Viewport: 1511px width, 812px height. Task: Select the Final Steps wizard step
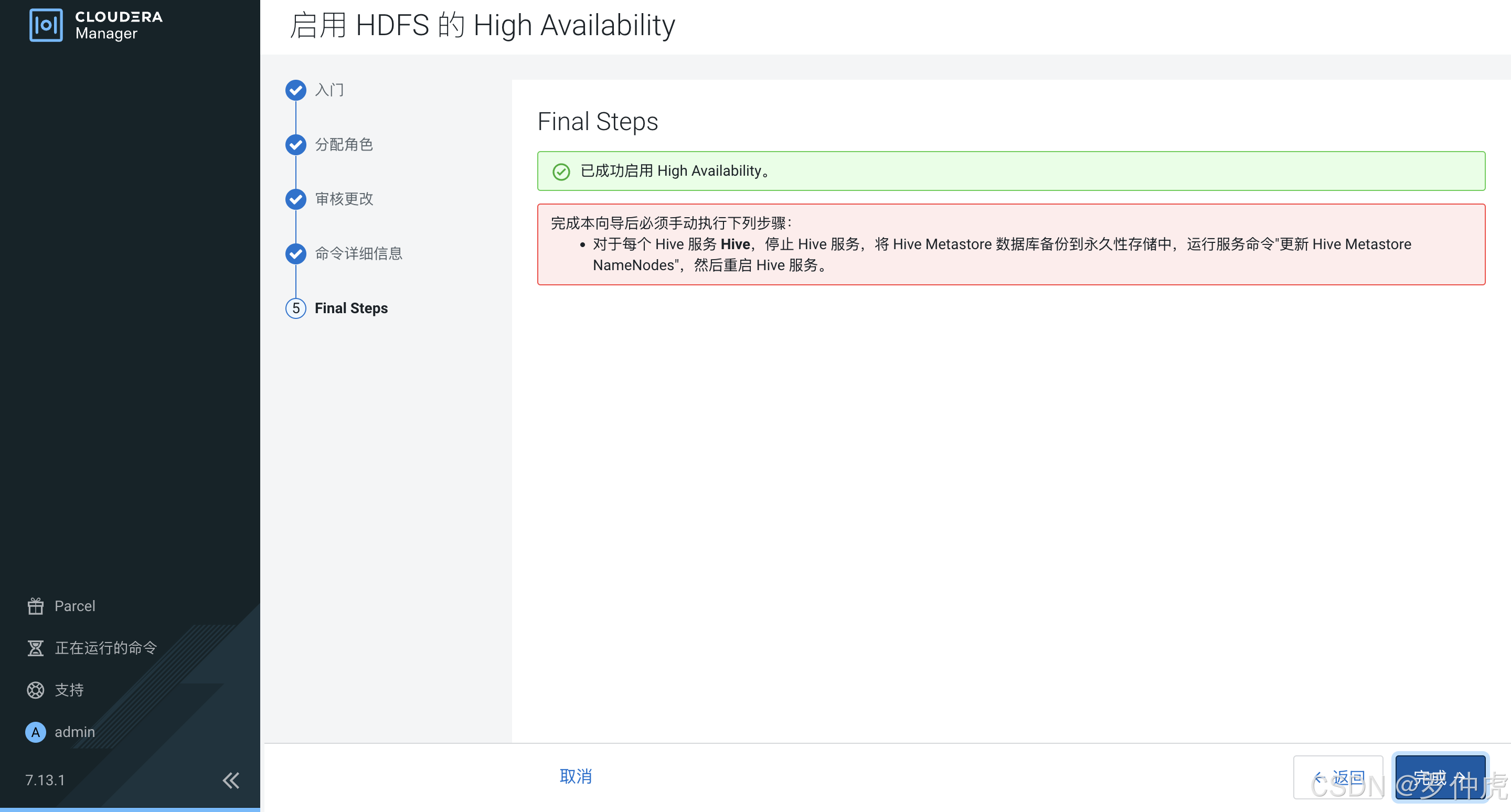[x=351, y=308]
